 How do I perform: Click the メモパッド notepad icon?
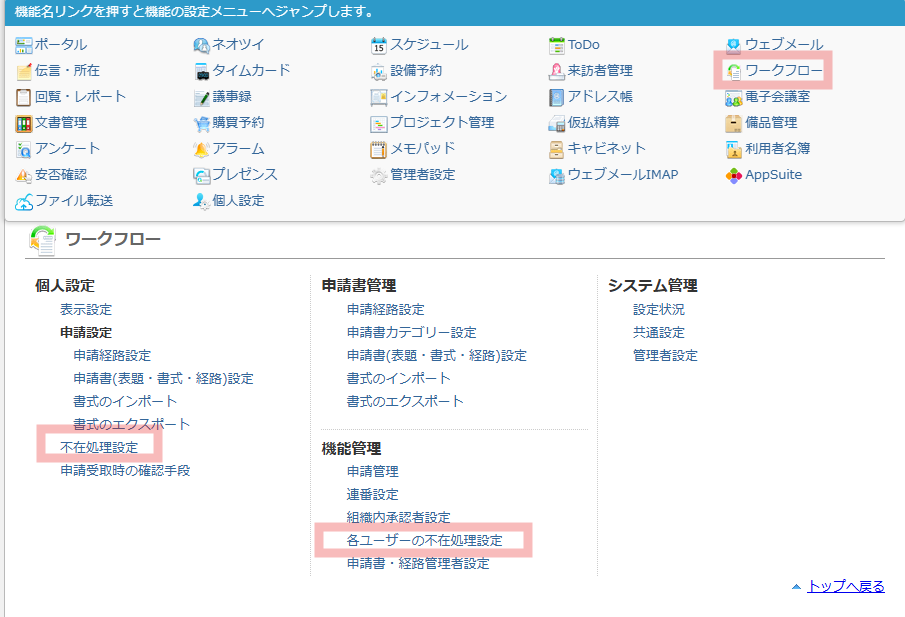pyautogui.click(x=379, y=149)
